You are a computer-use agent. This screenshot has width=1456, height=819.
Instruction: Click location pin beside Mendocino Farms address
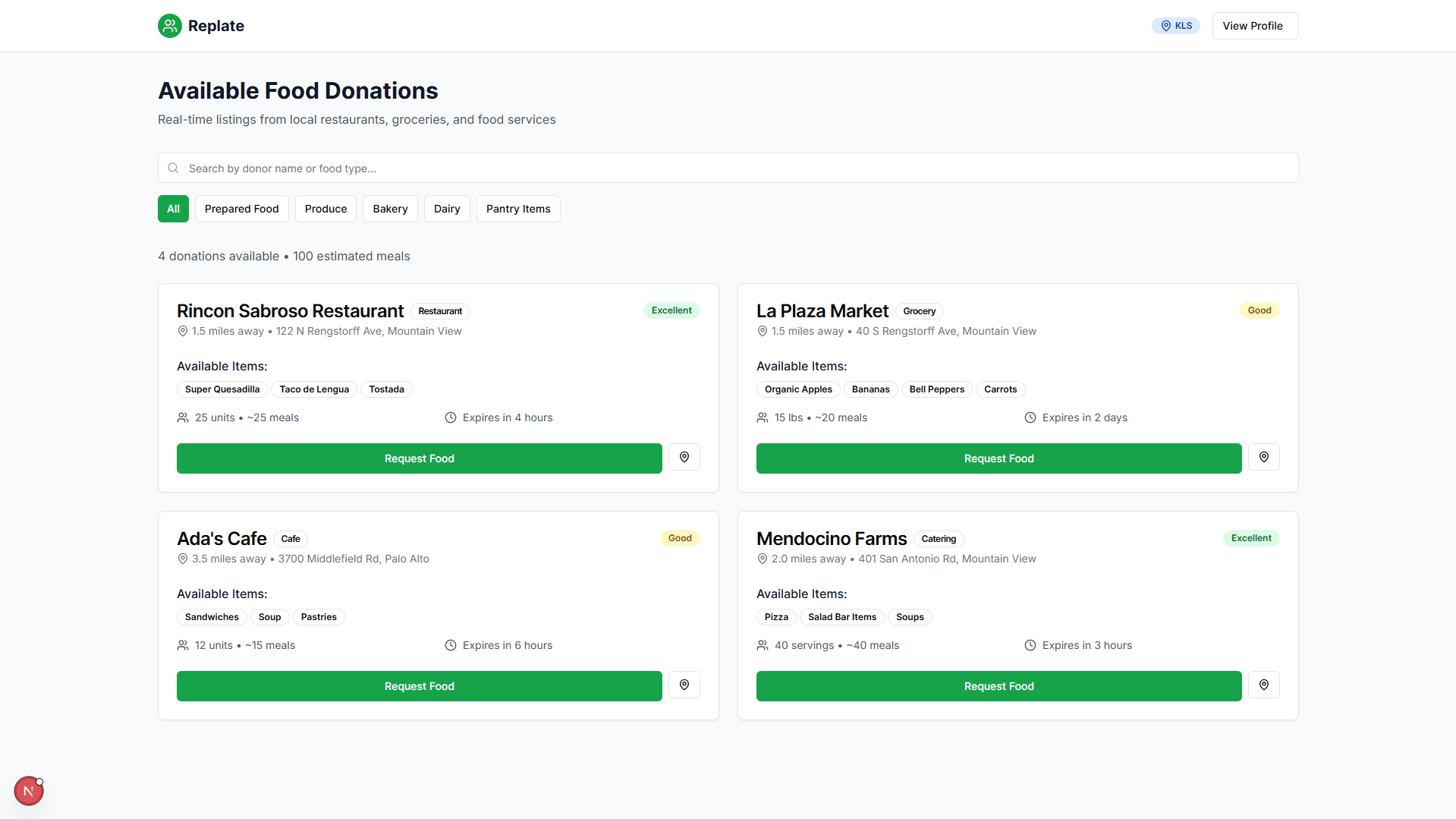[x=763, y=559]
